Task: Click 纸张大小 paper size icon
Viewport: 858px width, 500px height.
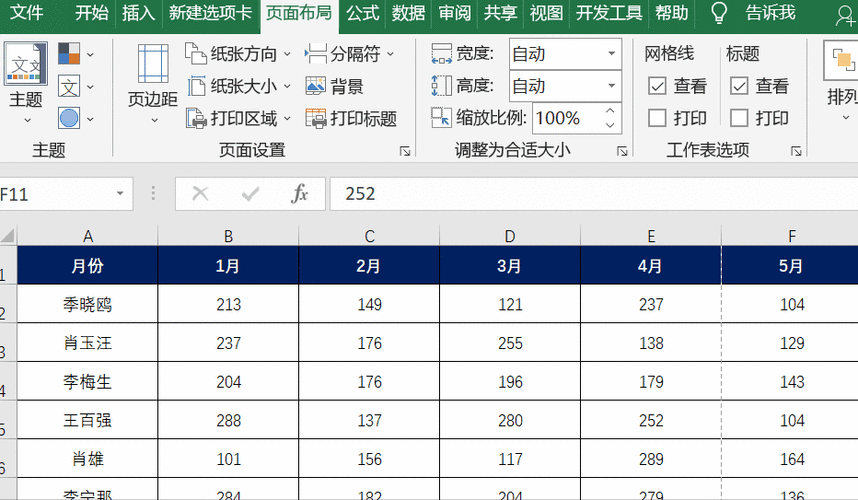Action: [195, 86]
